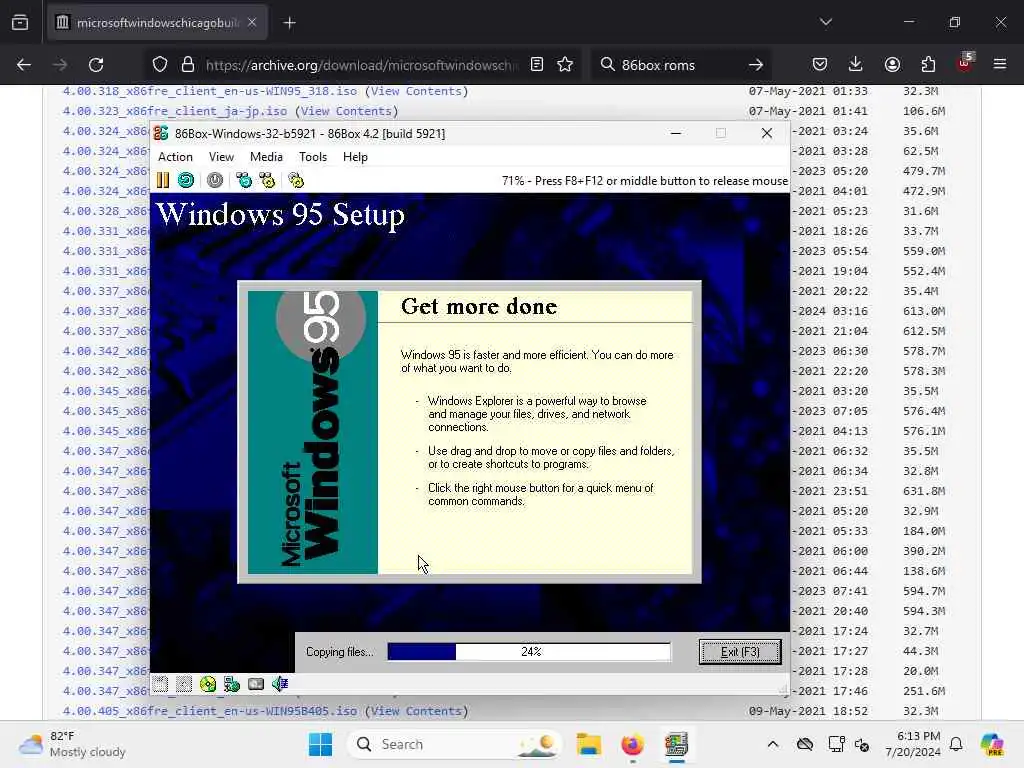This screenshot has width=1024, height=768.
Task: Send Ctrl+Alt+Del via toolbar icon
Action: coord(244,180)
